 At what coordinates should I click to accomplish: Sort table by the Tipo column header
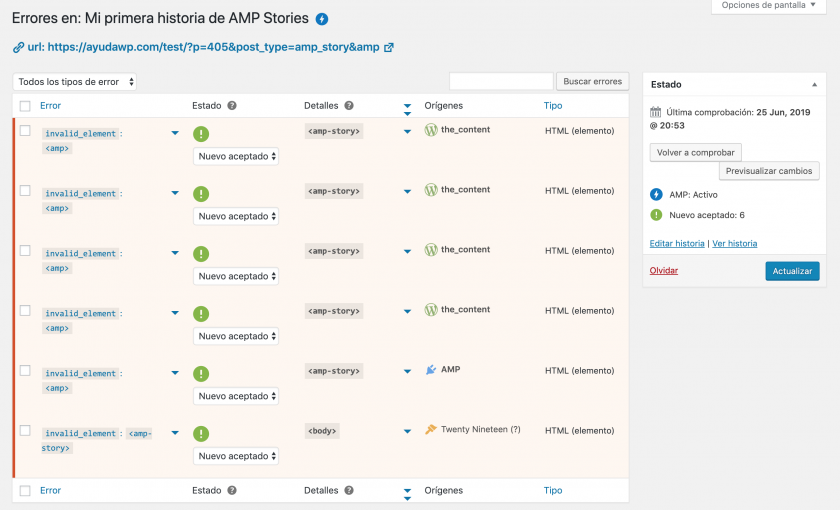coord(553,105)
